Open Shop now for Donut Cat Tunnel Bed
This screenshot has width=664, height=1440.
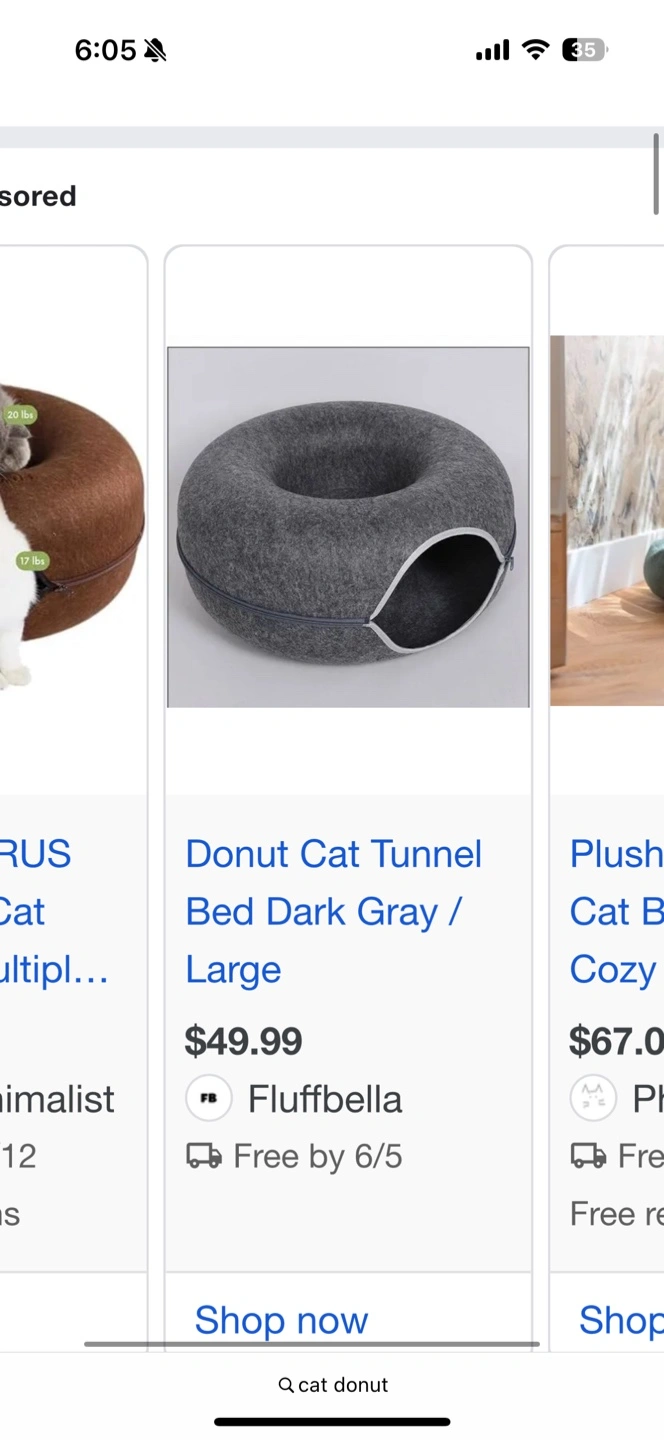[281, 1320]
